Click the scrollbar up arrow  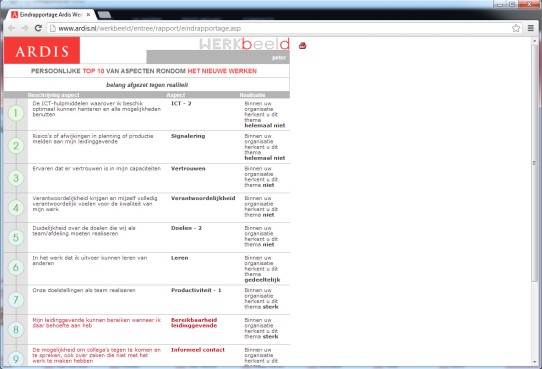pyautogui.click(x=534, y=40)
